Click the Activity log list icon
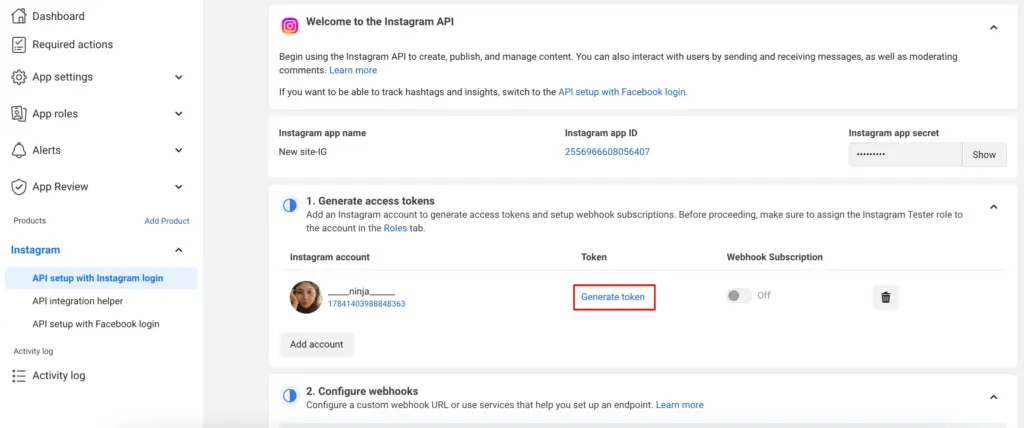Viewport: 1024px width, 428px height. pyautogui.click(x=19, y=376)
